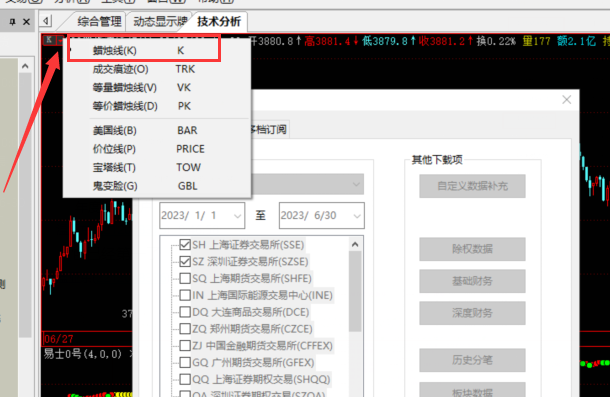Click the 低3879.8 value
The image size is (610, 397).
coord(384,41)
